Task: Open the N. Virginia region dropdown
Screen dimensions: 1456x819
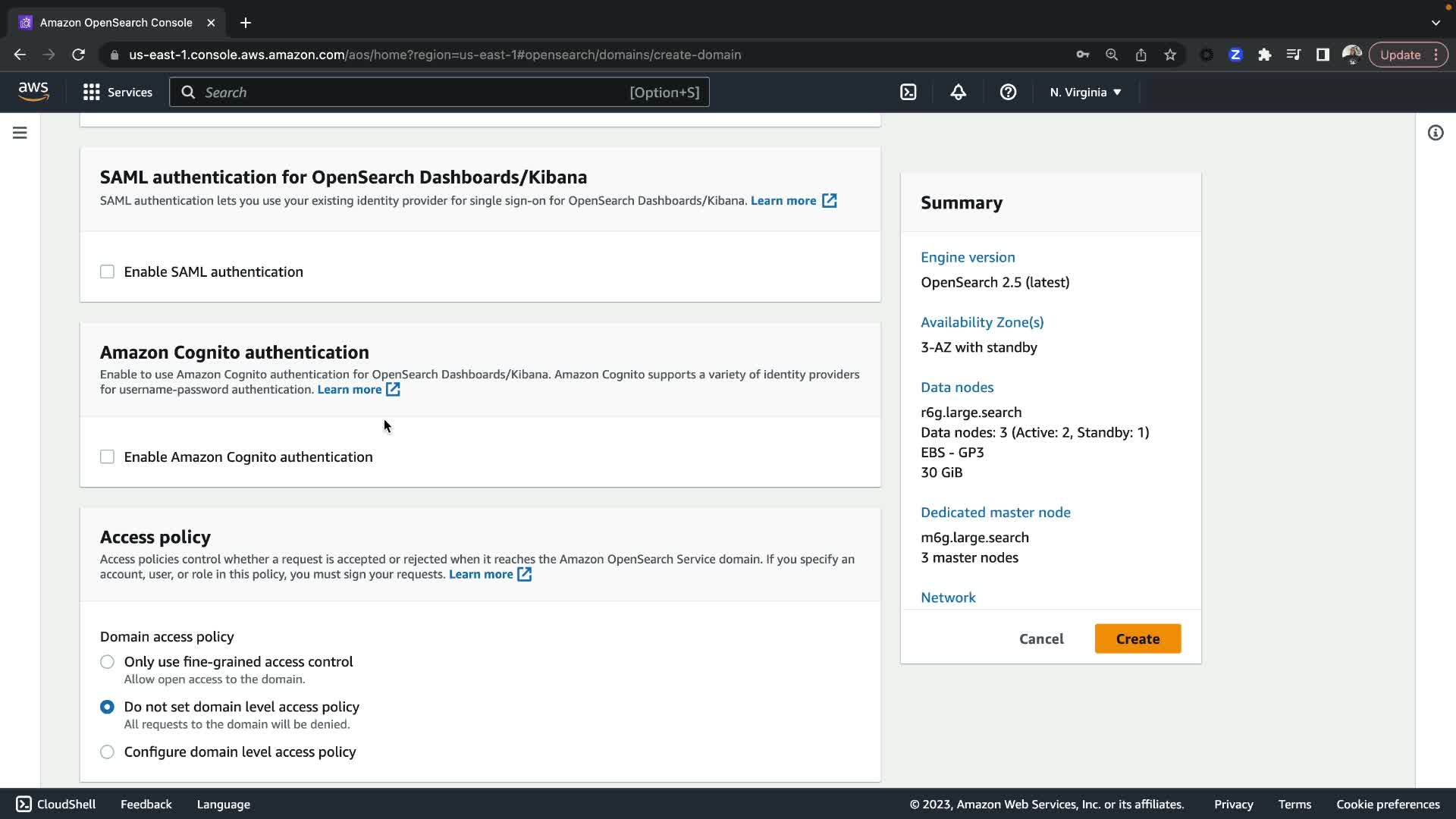Action: [1084, 92]
